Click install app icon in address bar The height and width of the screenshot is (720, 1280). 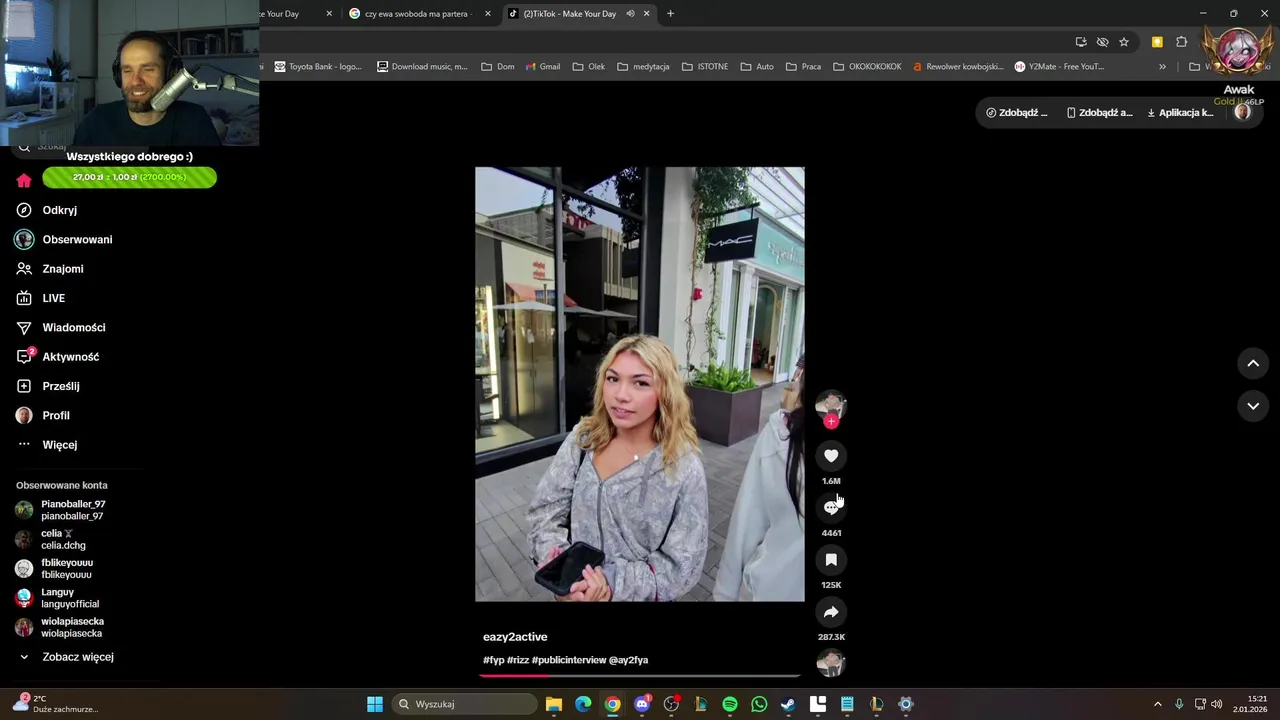1081,42
